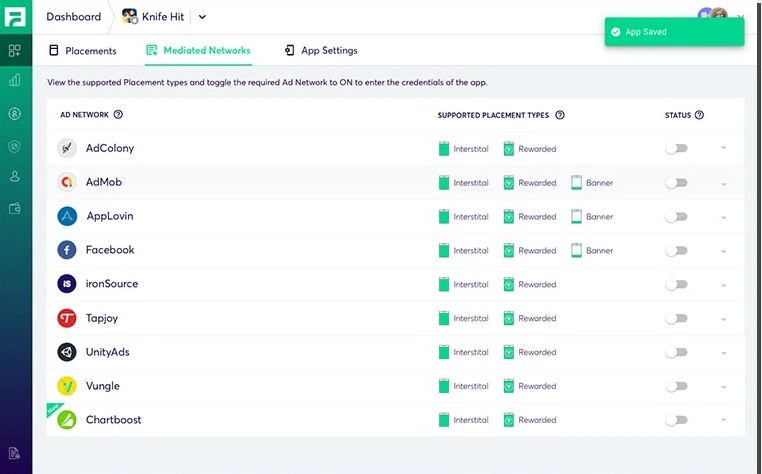
Task: Expand the AdMob row chevron
Action: (x=724, y=184)
